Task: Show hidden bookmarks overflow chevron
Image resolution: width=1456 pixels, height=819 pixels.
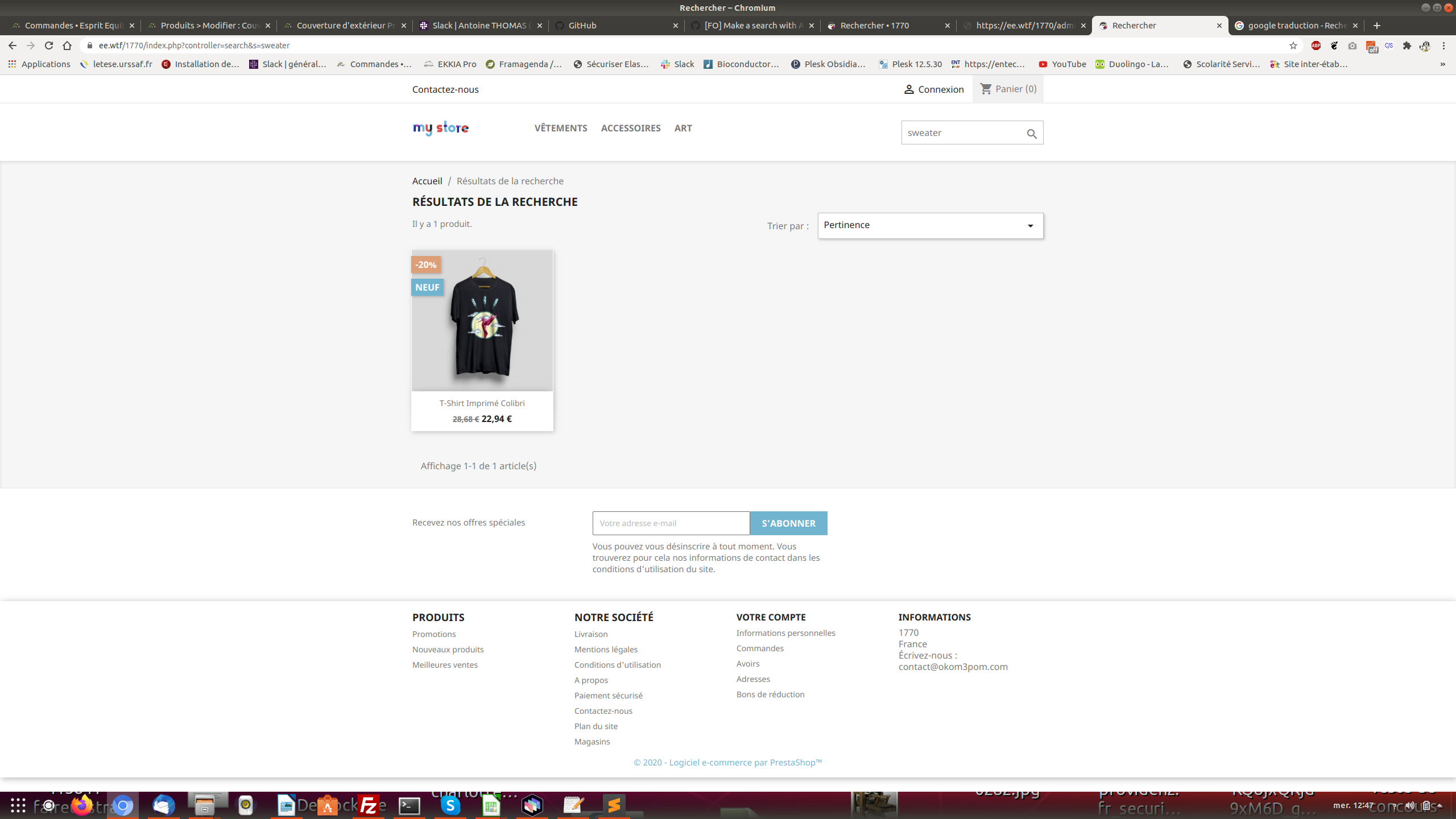Action: pos(1442,64)
